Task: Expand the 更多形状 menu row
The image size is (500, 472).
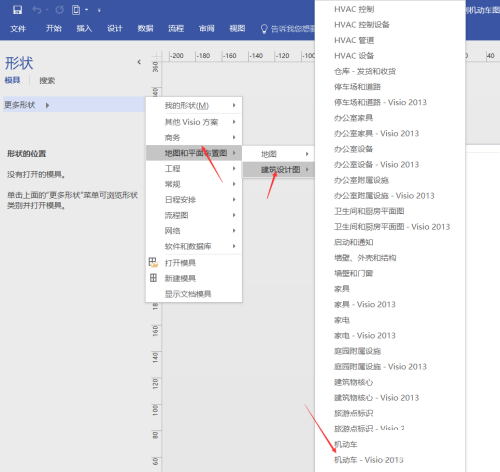Action: click(74, 105)
